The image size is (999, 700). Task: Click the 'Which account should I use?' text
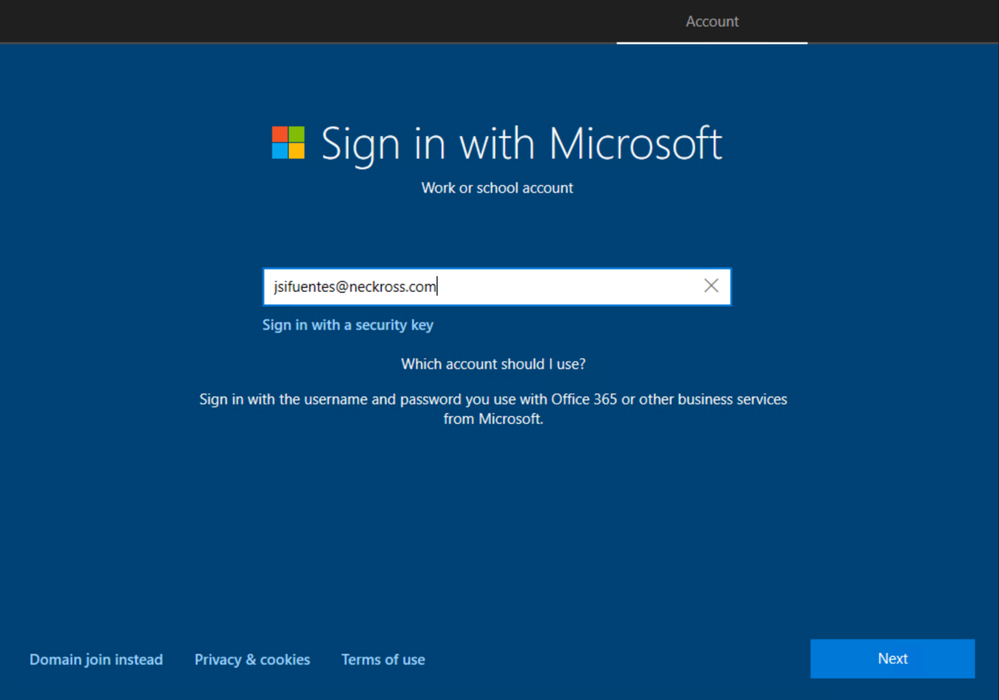coord(493,364)
